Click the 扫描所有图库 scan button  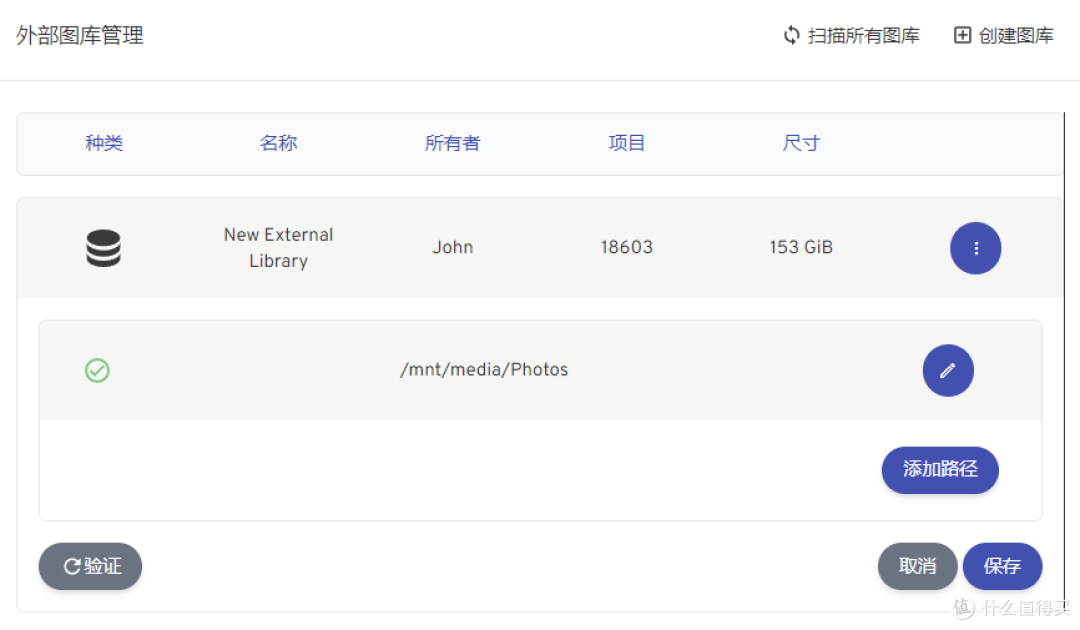point(851,36)
